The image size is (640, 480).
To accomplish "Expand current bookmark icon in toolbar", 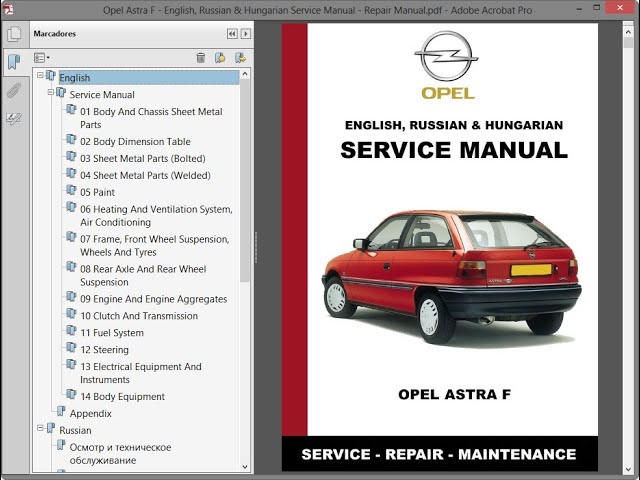I will [x=240, y=58].
